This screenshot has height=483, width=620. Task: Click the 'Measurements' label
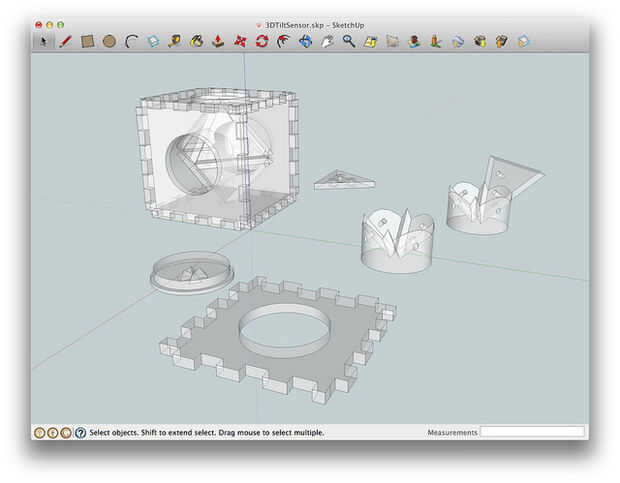pos(452,433)
